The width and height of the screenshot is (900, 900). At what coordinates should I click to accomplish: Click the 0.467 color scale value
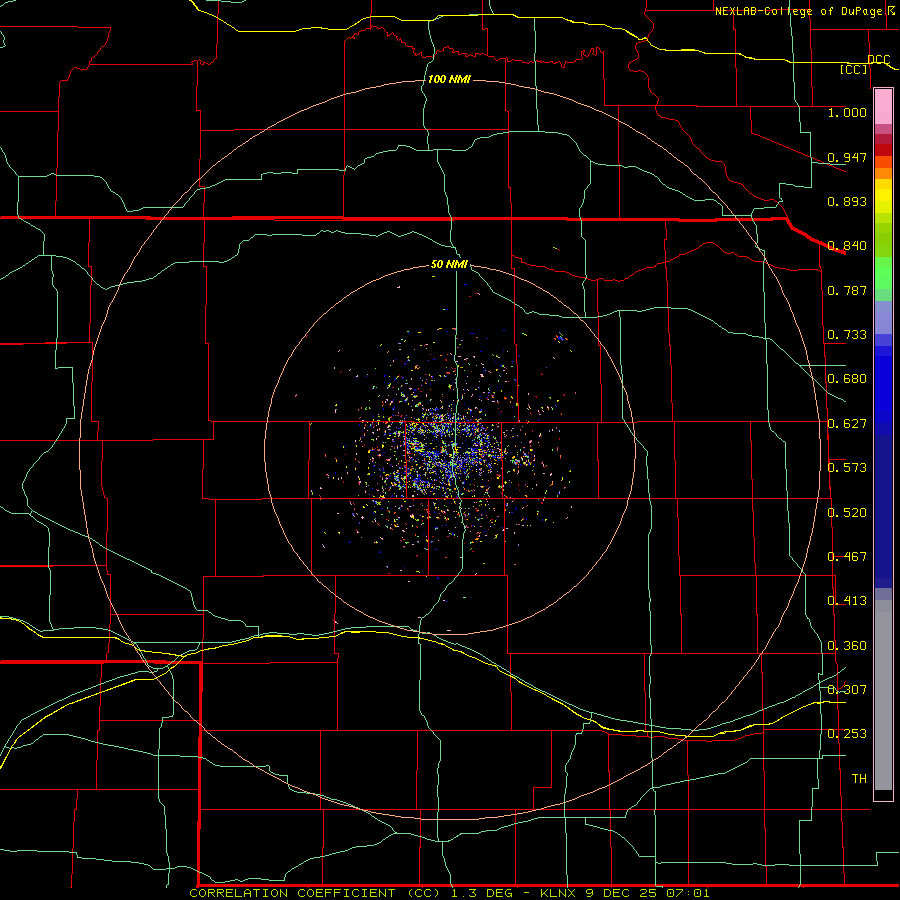[847, 557]
